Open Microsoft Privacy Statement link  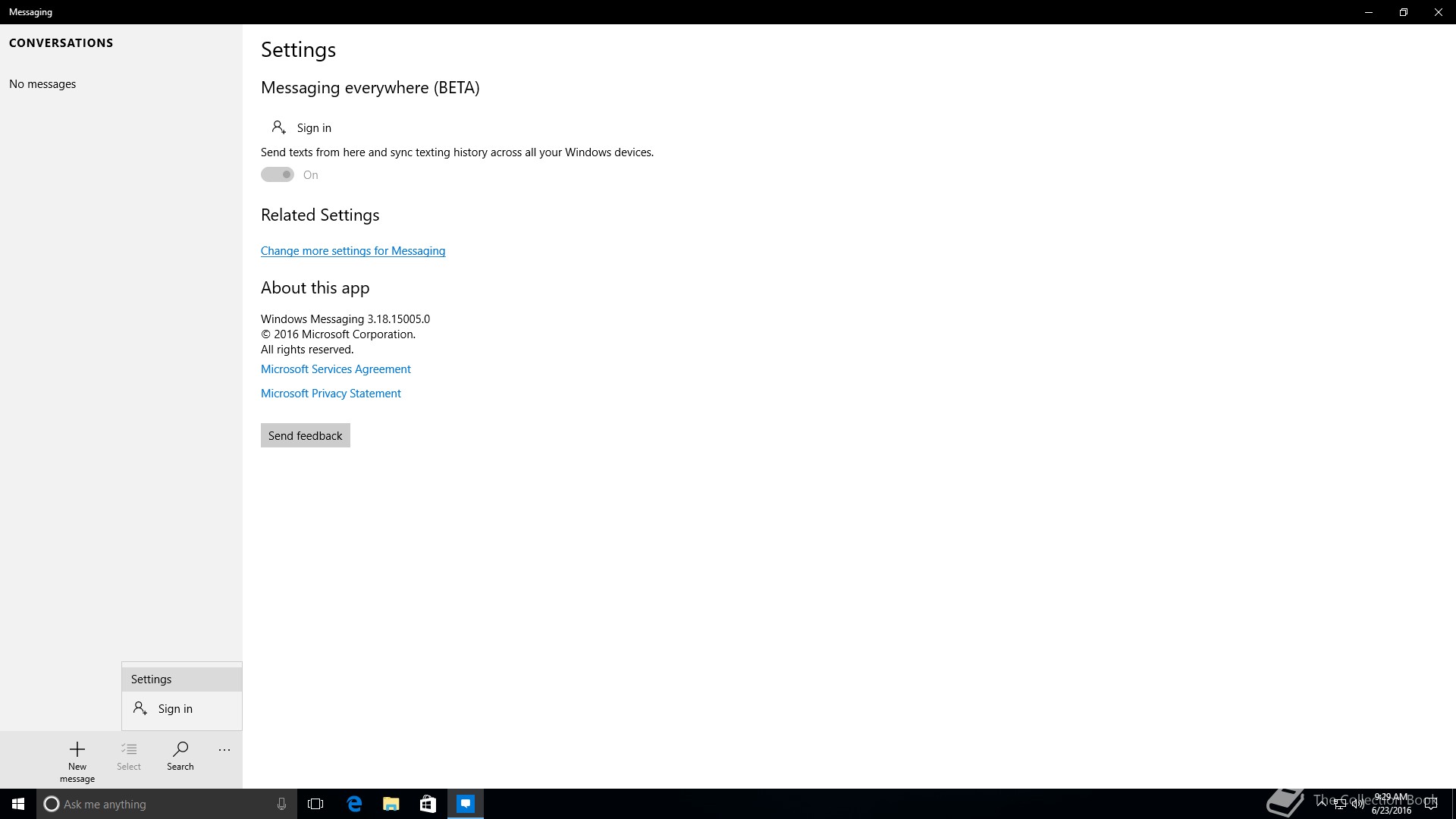click(x=331, y=394)
